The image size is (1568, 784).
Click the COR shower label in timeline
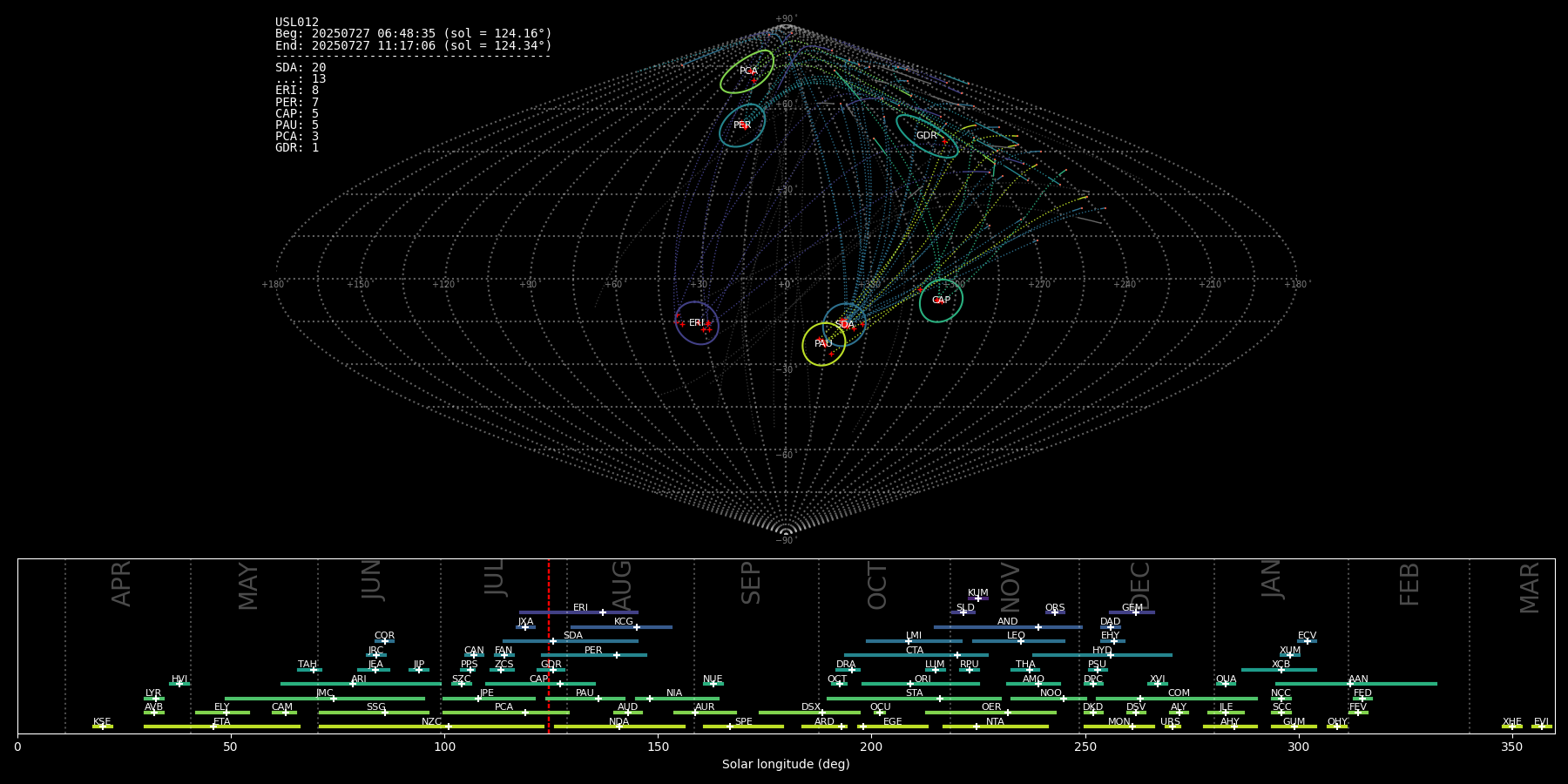384,636
